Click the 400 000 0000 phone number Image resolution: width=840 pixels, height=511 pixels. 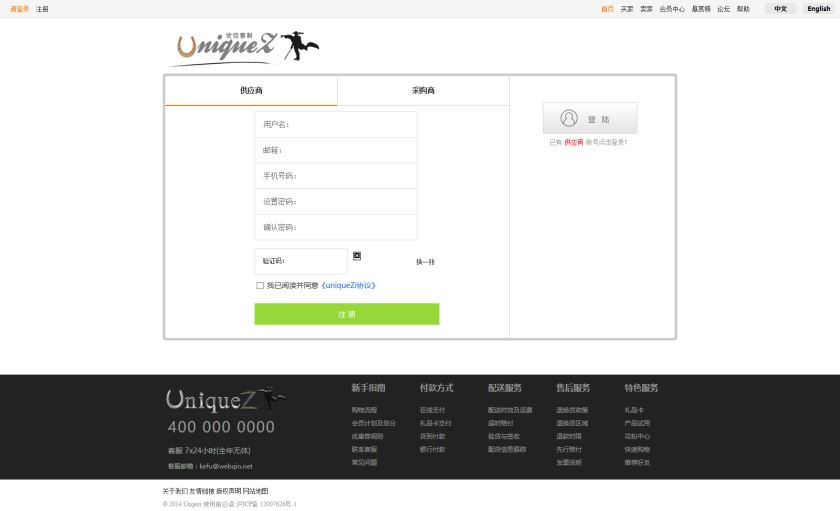[221, 427]
